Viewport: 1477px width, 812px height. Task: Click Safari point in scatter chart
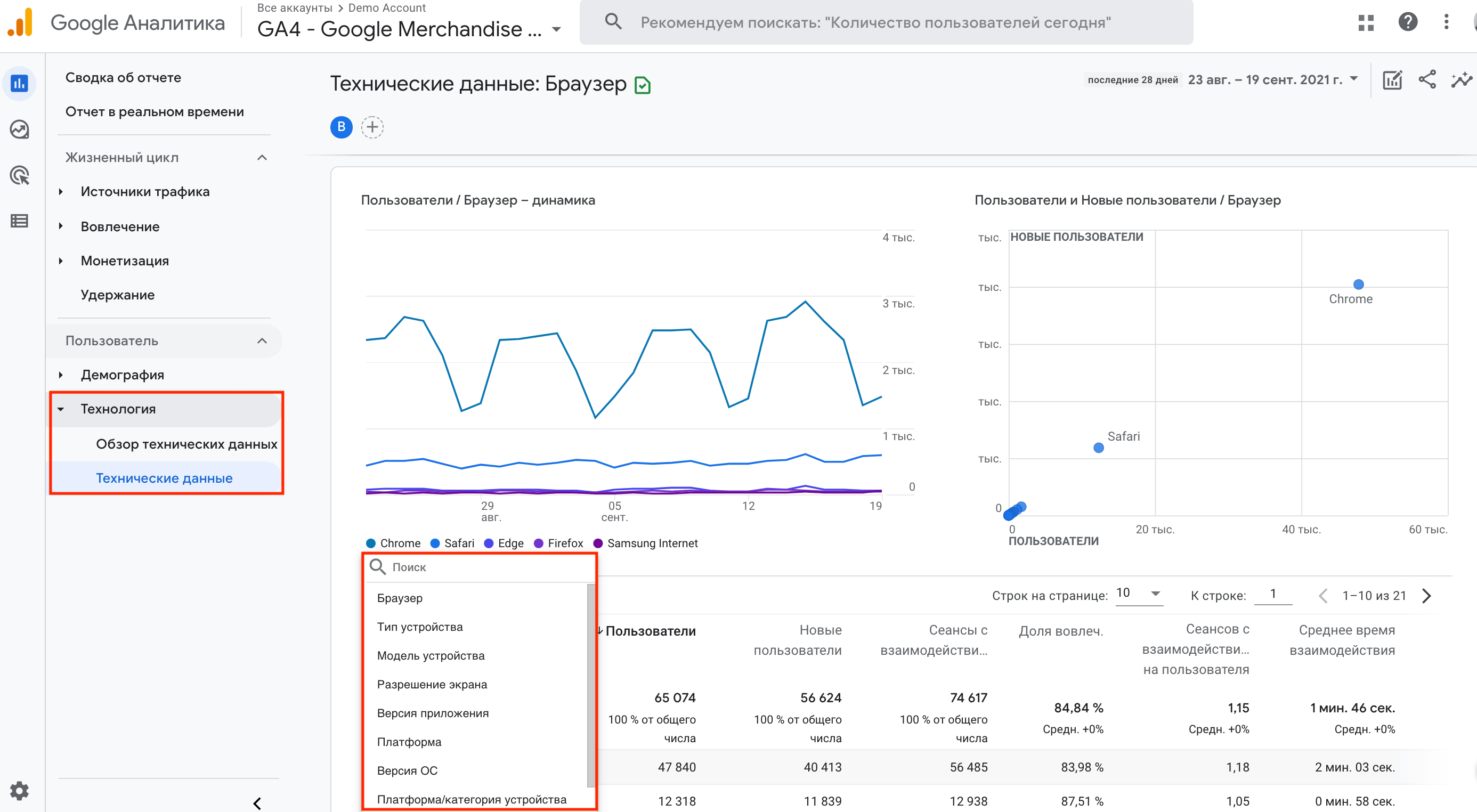[x=1098, y=448]
